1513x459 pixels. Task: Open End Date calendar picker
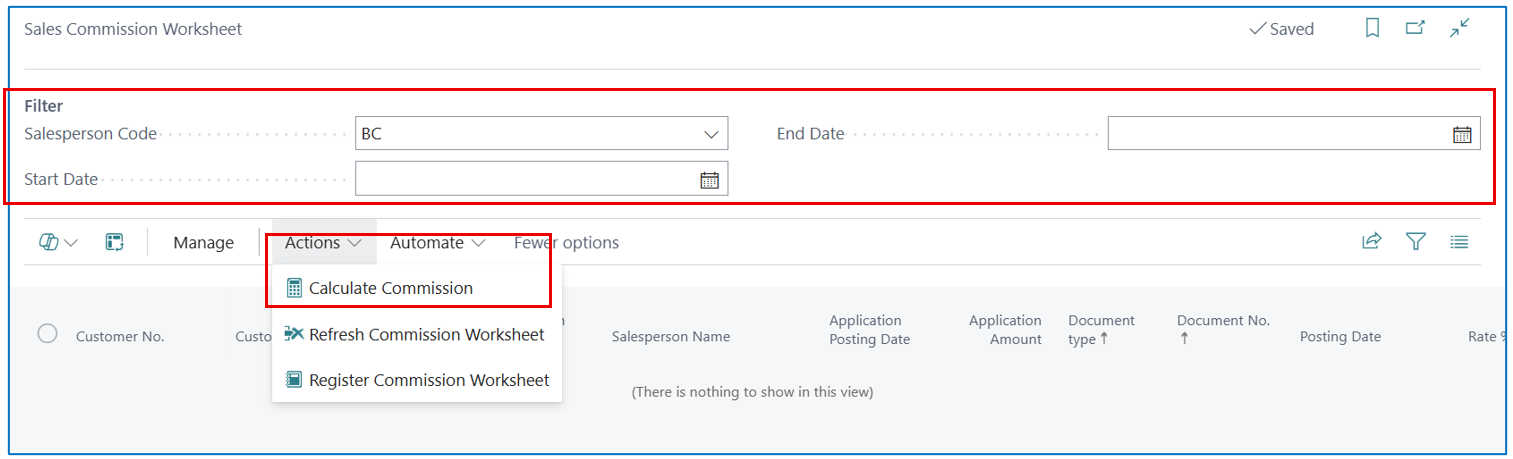pyautogui.click(x=1462, y=134)
